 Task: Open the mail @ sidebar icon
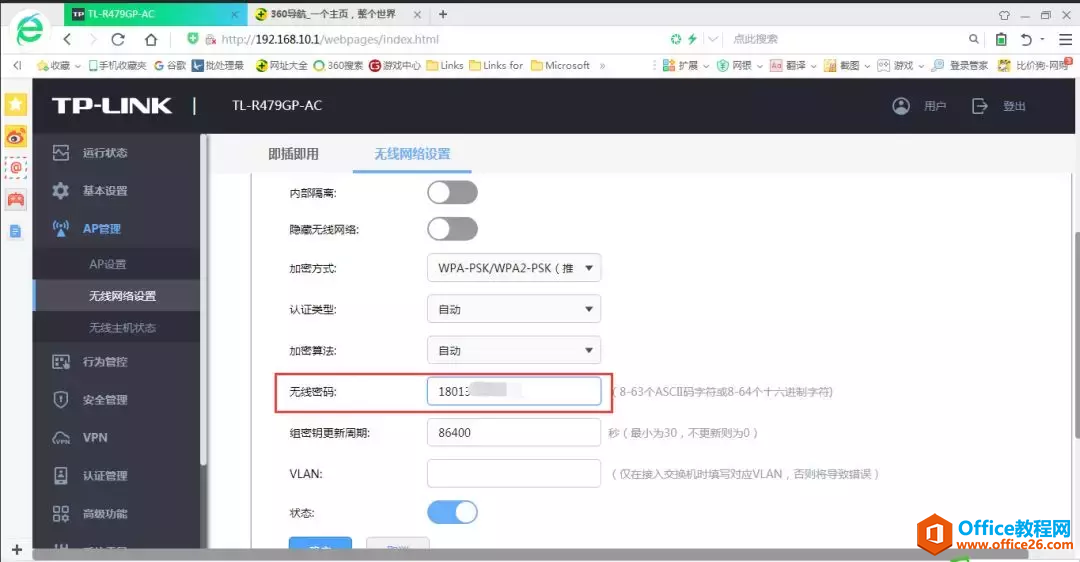click(16, 167)
